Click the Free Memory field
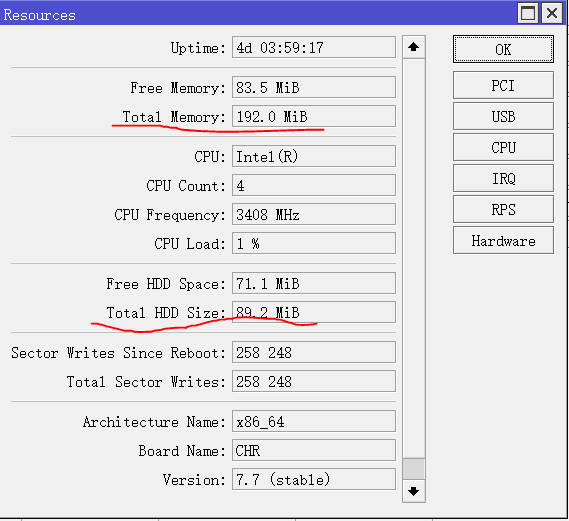This screenshot has height=521, width=569. click(314, 87)
